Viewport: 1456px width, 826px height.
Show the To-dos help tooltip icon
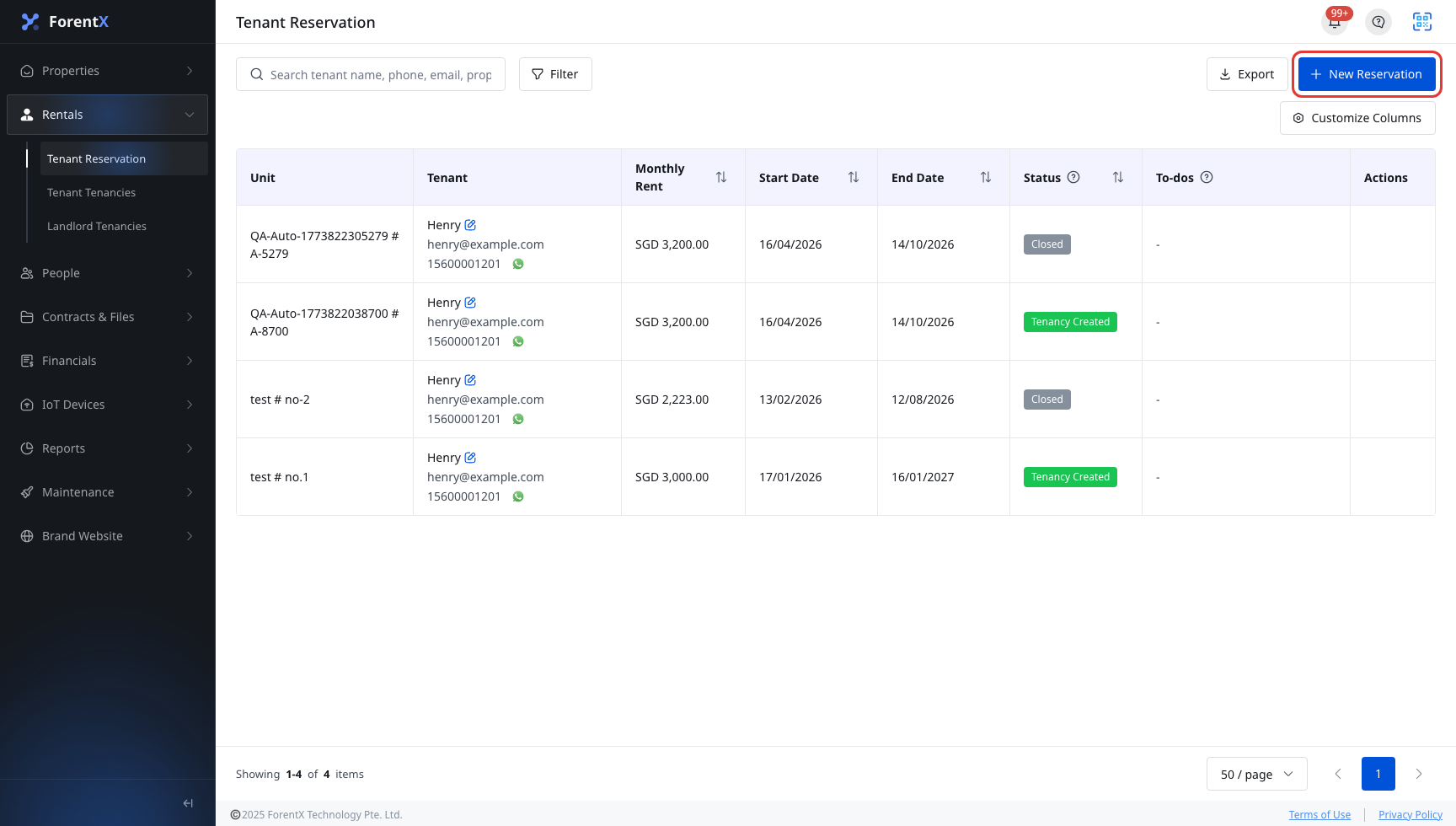pos(1207,177)
